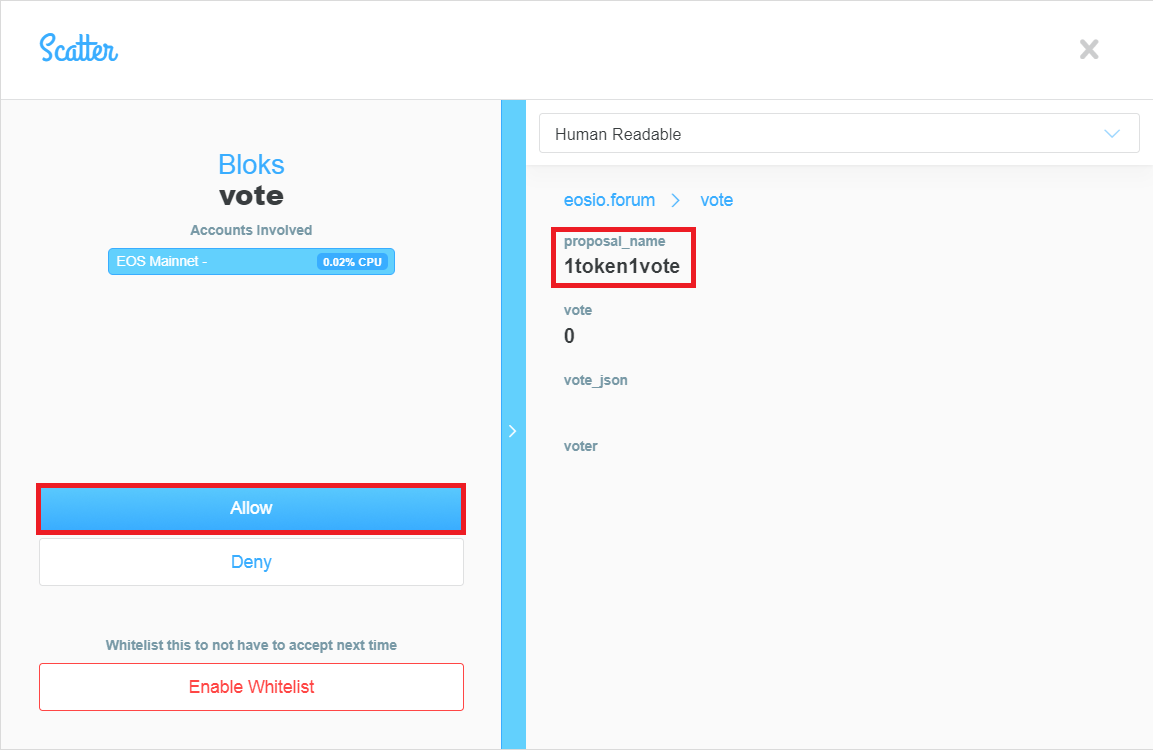Open the Human Readable format dropdown
Viewport: 1153px width, 750px height.
(x=839, y=134)
